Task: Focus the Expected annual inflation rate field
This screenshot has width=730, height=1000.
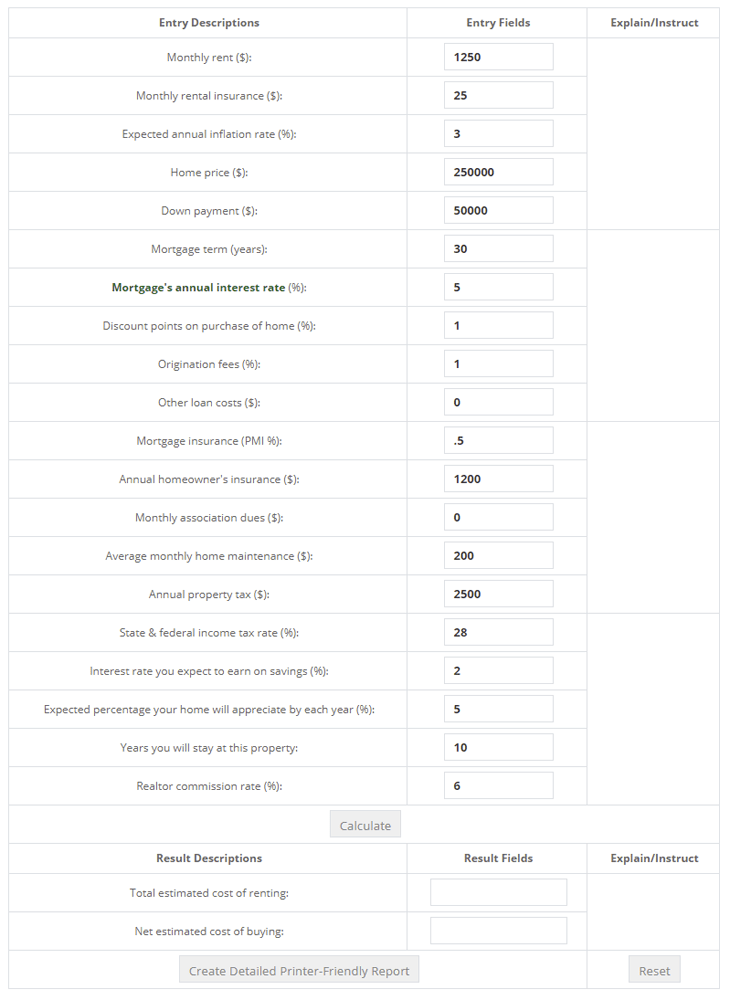Action: coord(498,132)
